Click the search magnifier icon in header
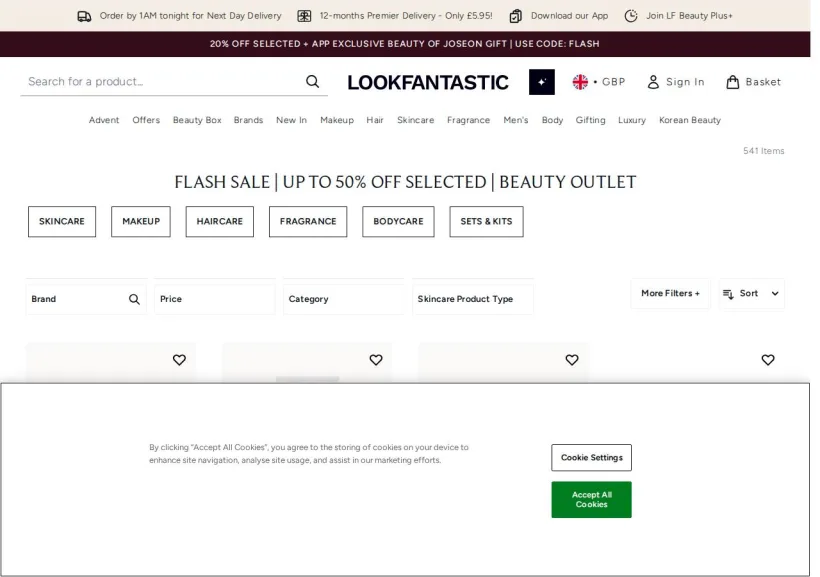Screen dimensions: 820x577 click(313, 82)
